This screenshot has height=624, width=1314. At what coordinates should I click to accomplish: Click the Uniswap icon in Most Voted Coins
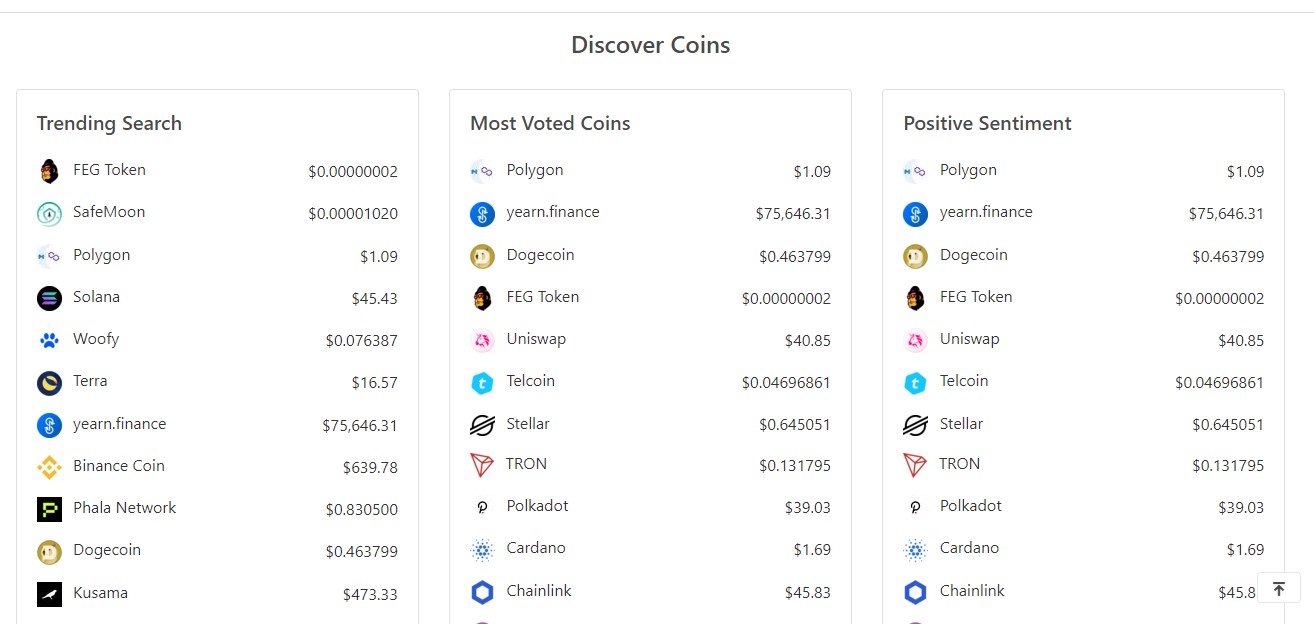point(482,340)
